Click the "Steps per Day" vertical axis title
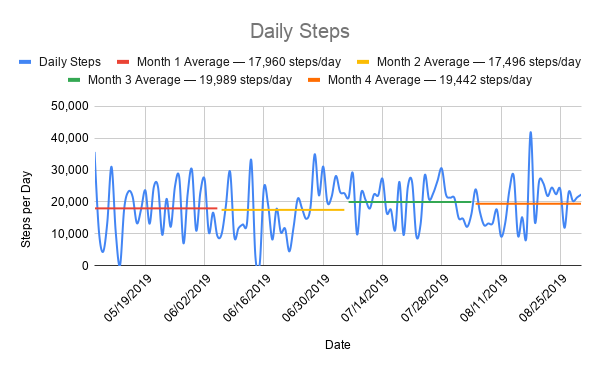This screenshot has height=371, width=600. click(26, 209)
